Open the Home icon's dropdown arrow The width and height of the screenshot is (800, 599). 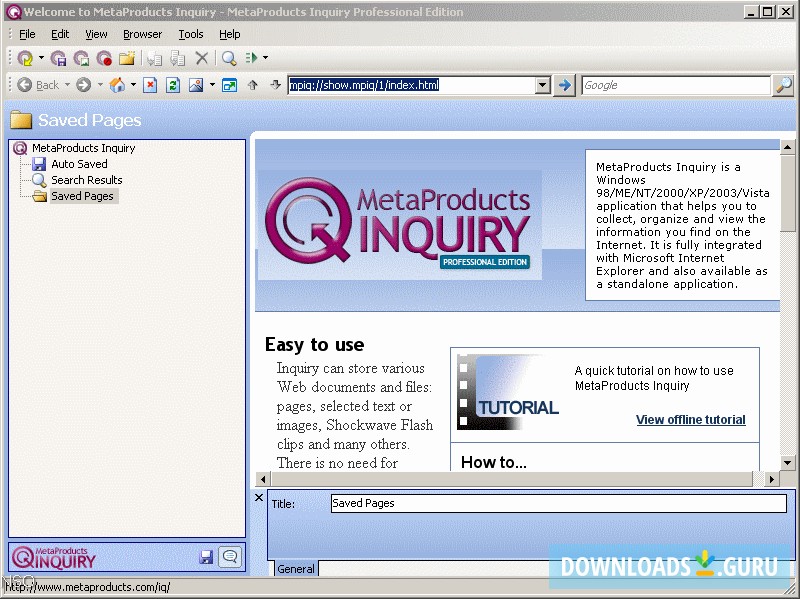[133, 85]
